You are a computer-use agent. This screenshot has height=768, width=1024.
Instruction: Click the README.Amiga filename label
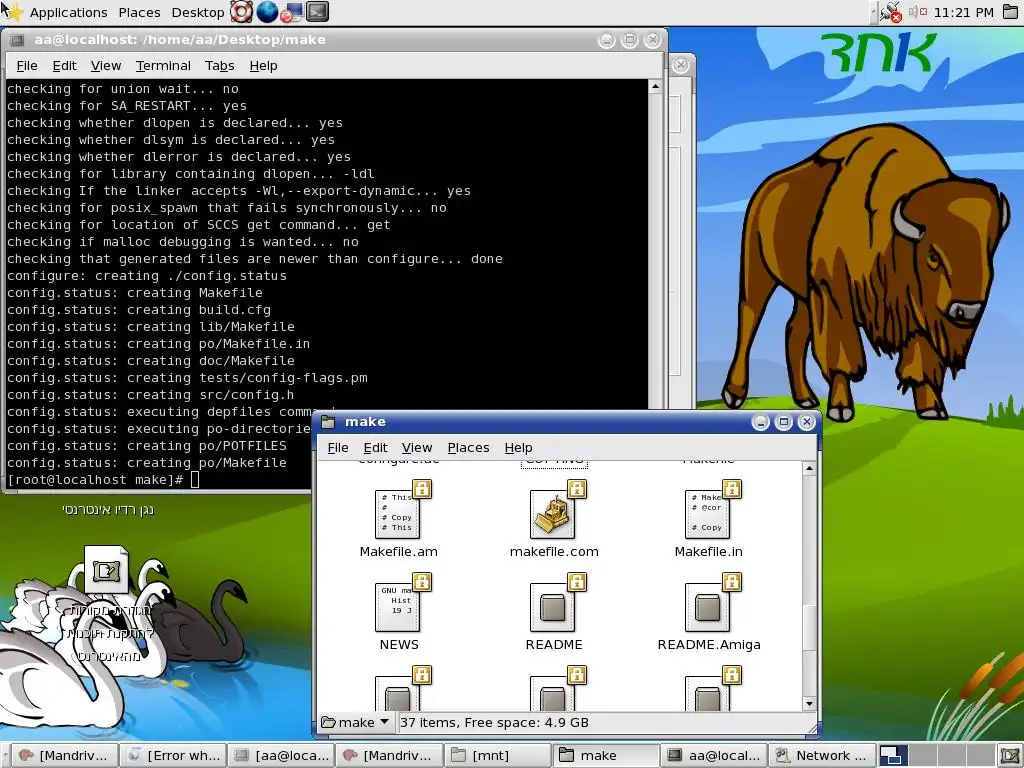(x=709, y=645)
